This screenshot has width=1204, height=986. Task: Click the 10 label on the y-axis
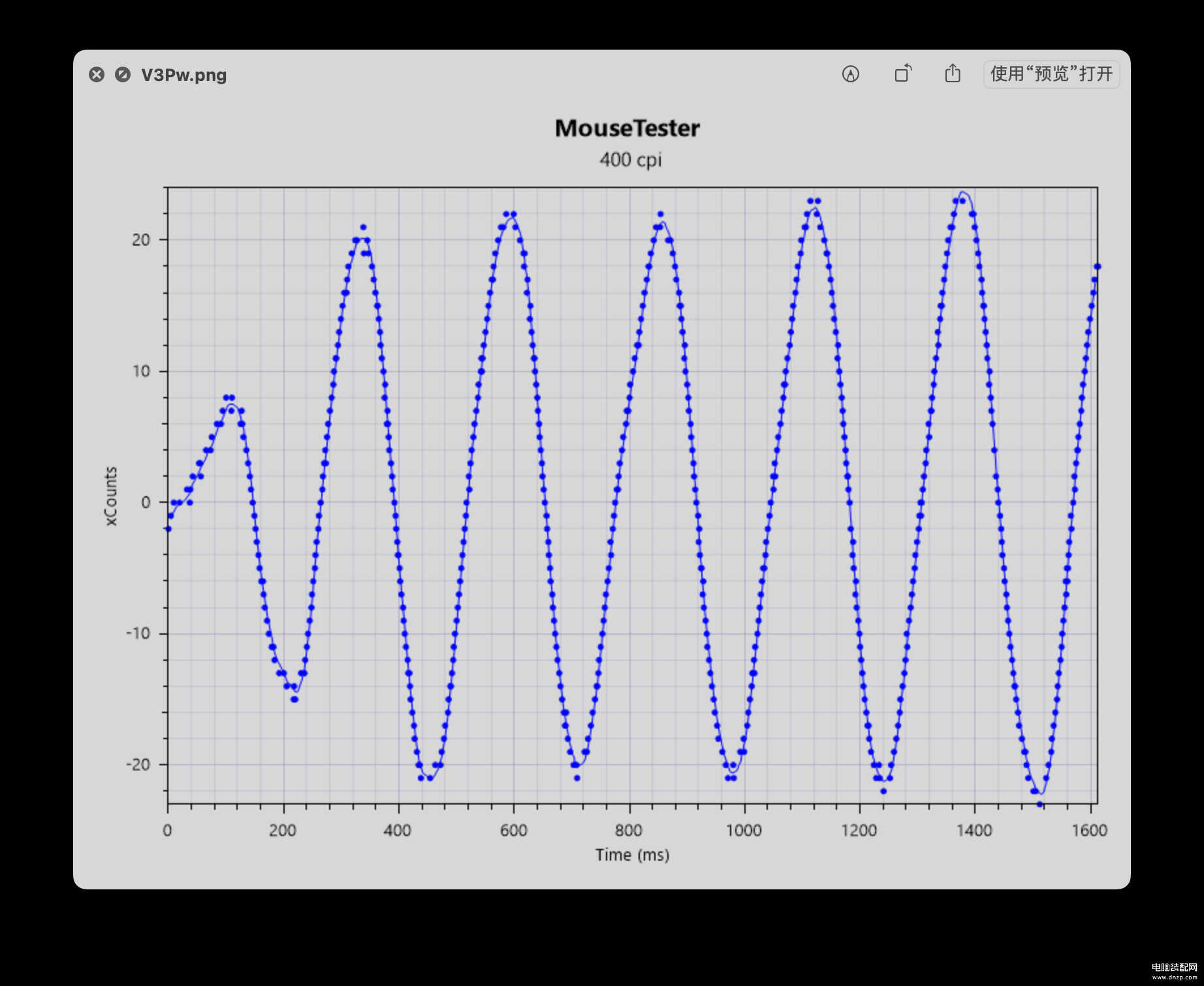(141, 371)
